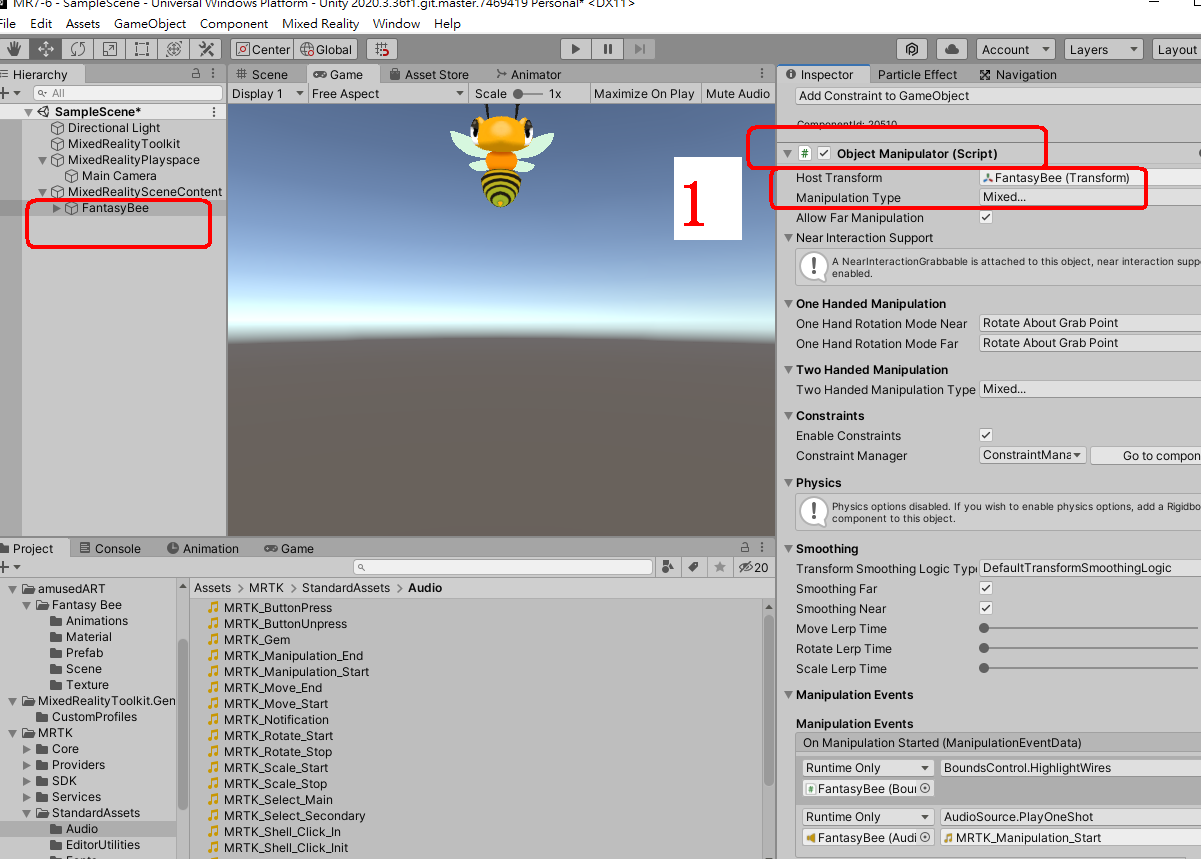The image size is (1201, 859).
Task: Switch to the Scene tab
Action: 261,74
